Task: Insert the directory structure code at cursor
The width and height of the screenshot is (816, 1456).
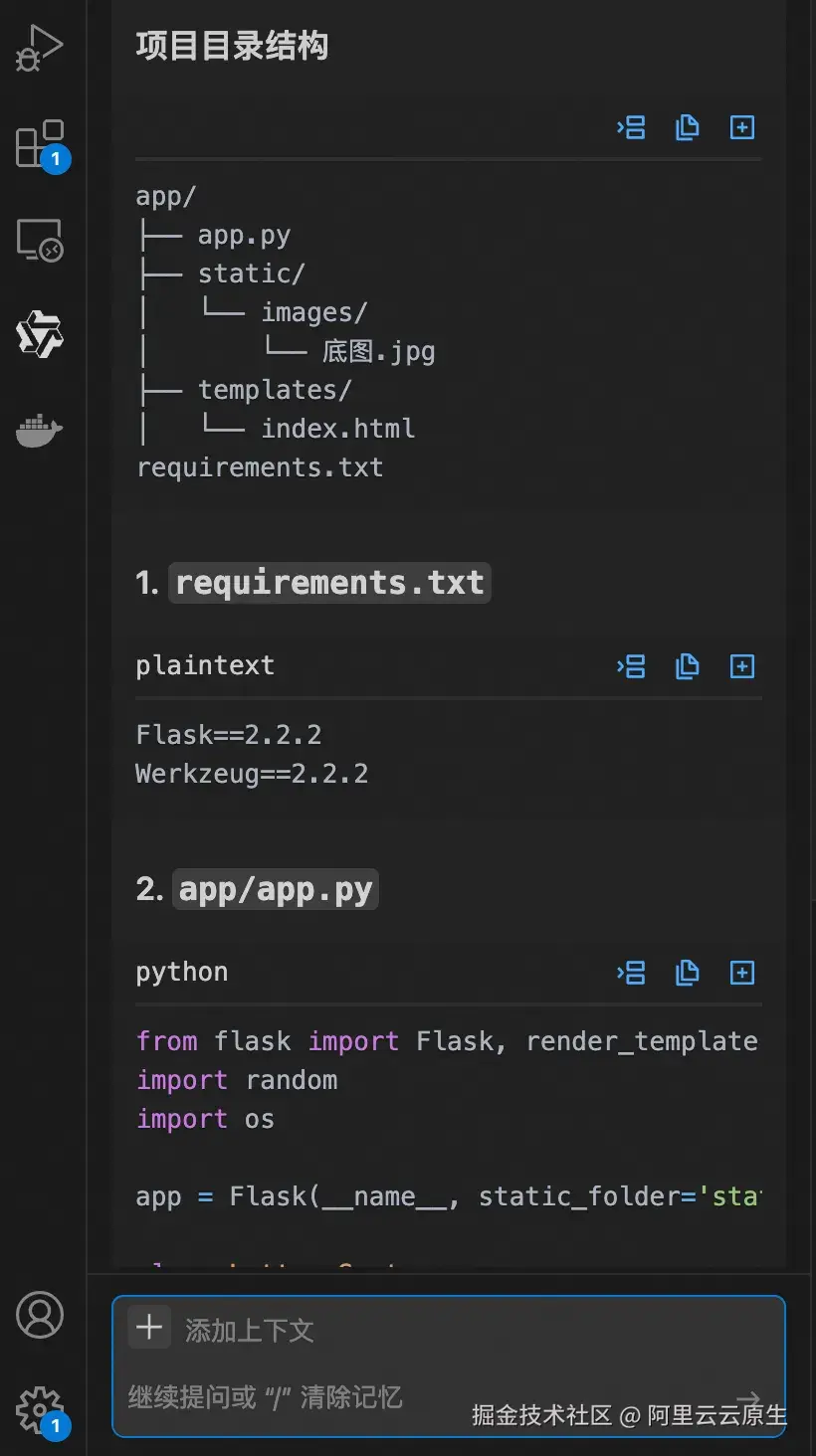Action: [x=631, y=127]
